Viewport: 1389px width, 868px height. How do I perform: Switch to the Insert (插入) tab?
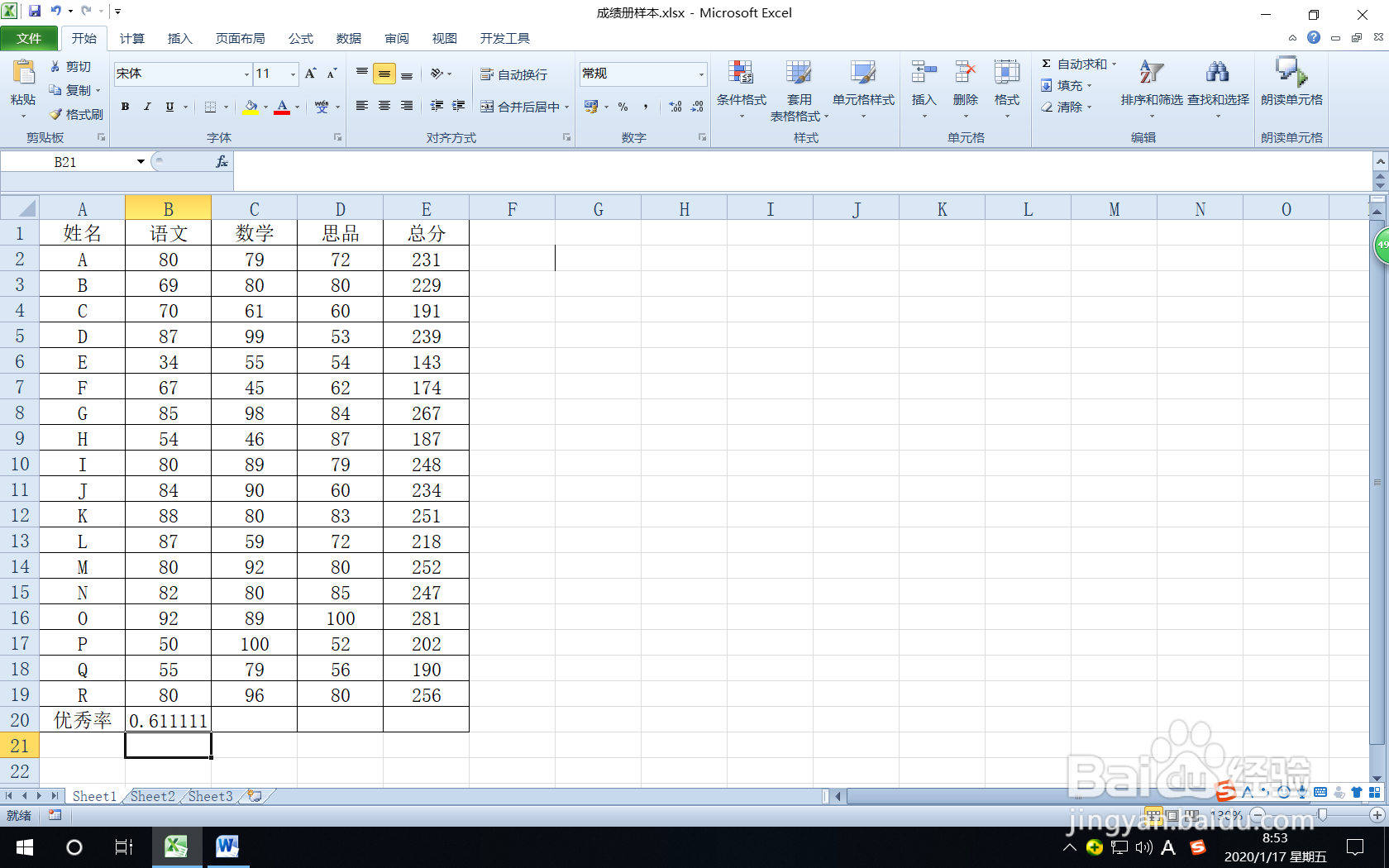[179, 39]
